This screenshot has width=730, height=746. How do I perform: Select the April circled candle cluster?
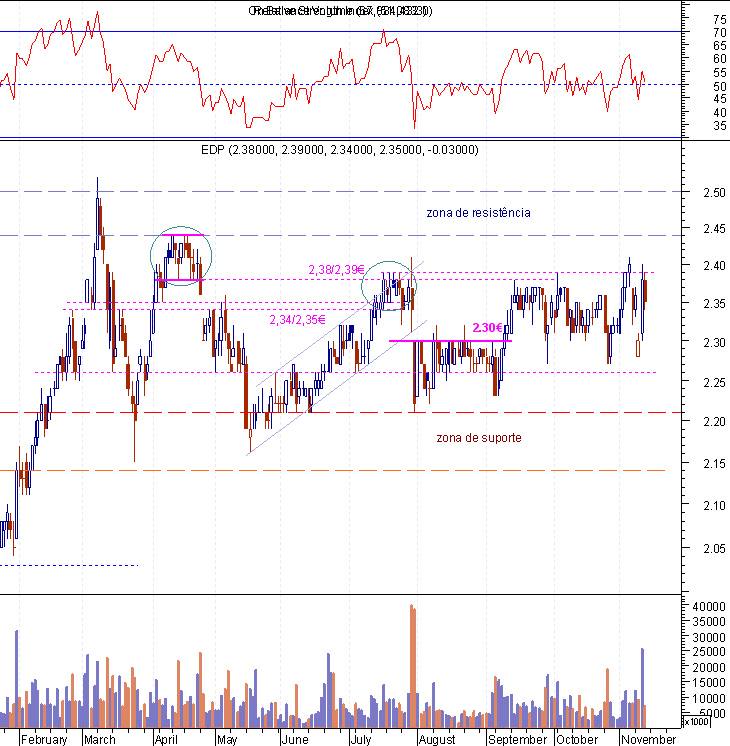click(181, 256)
